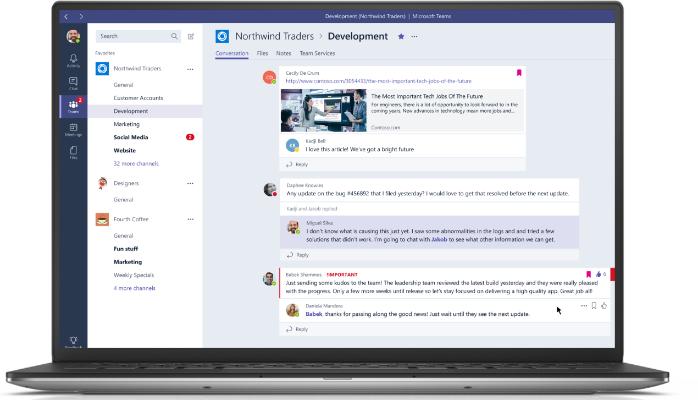Switch to the Files tab

[262, 53]
